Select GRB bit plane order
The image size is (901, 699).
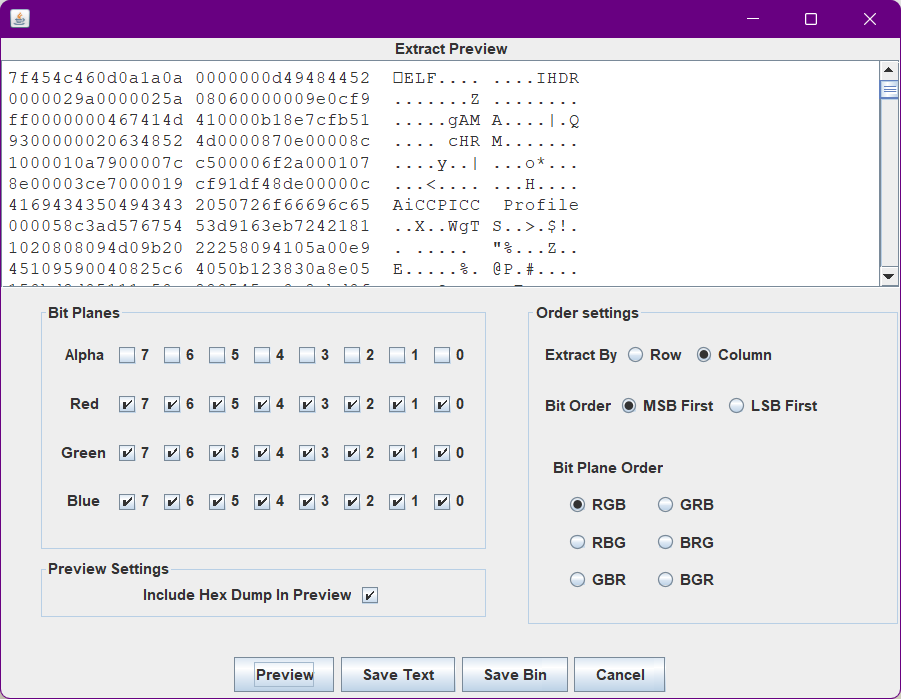coord(666,505)
